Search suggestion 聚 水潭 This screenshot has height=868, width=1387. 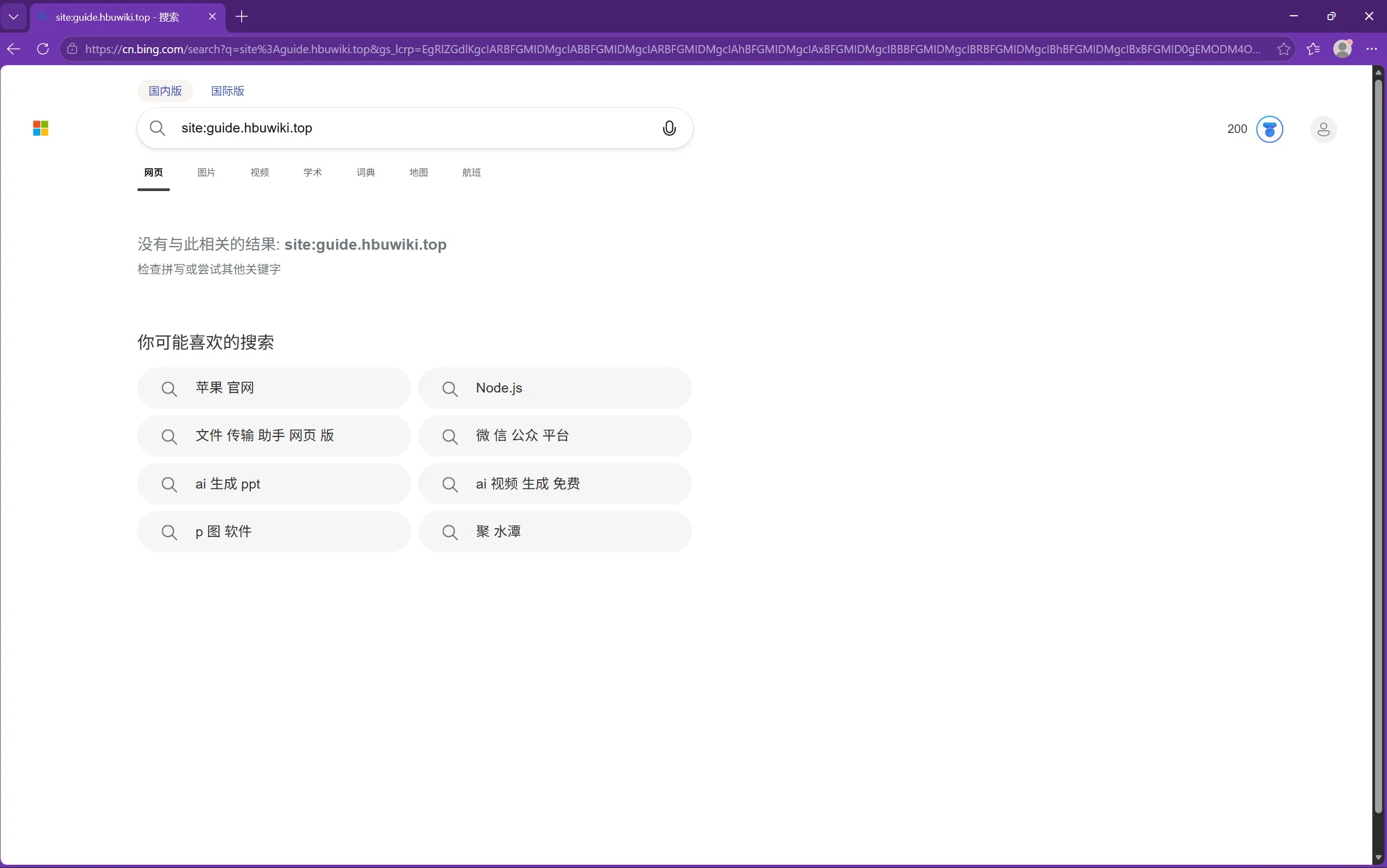(x=555, y=531)
